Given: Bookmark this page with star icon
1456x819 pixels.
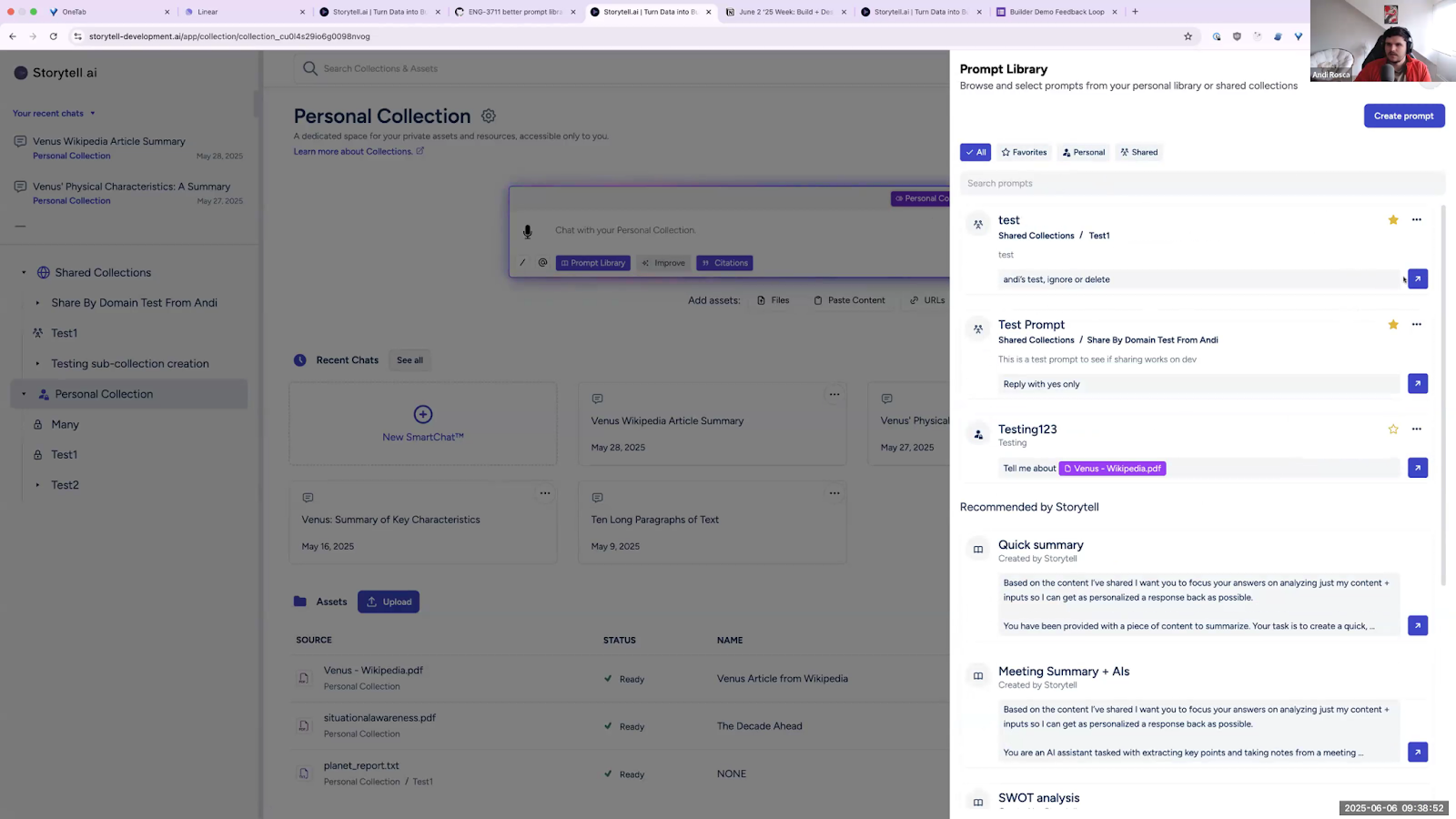Looking at the screenshot, I should tap(1188, 36).
